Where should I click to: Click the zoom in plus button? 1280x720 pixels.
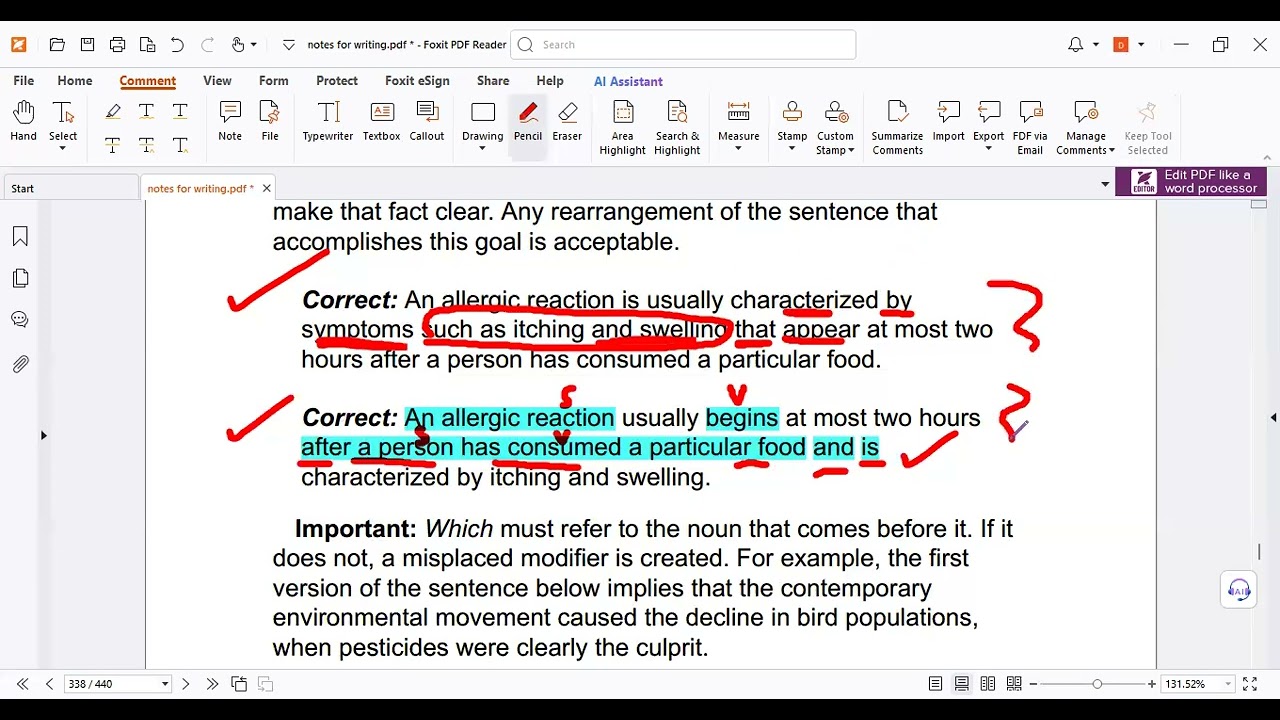coord(1152,684)
